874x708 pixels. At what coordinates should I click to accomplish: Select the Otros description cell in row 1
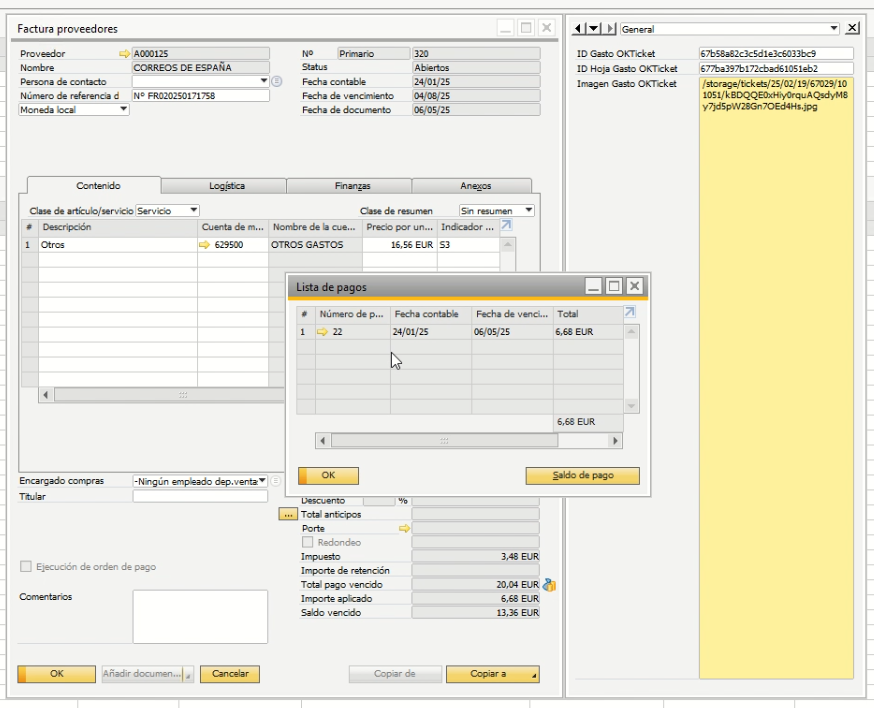[118, 245]
